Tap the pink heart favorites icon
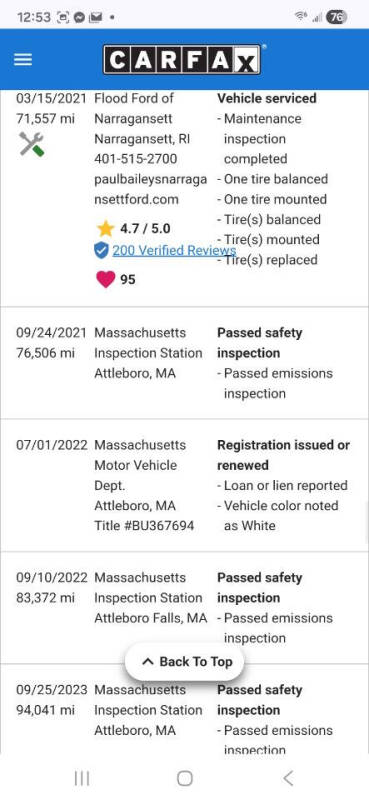 [x=106, y=279]
